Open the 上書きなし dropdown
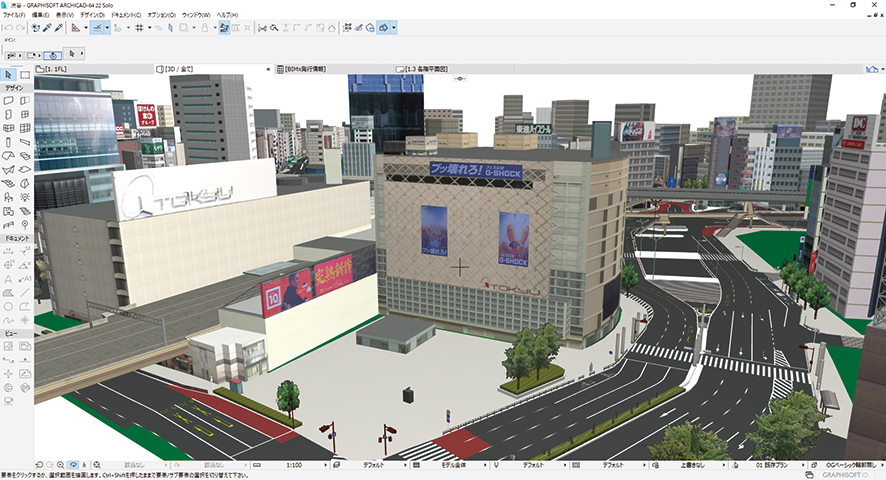This screenshot has width=886, height=480. coord(692,465)
